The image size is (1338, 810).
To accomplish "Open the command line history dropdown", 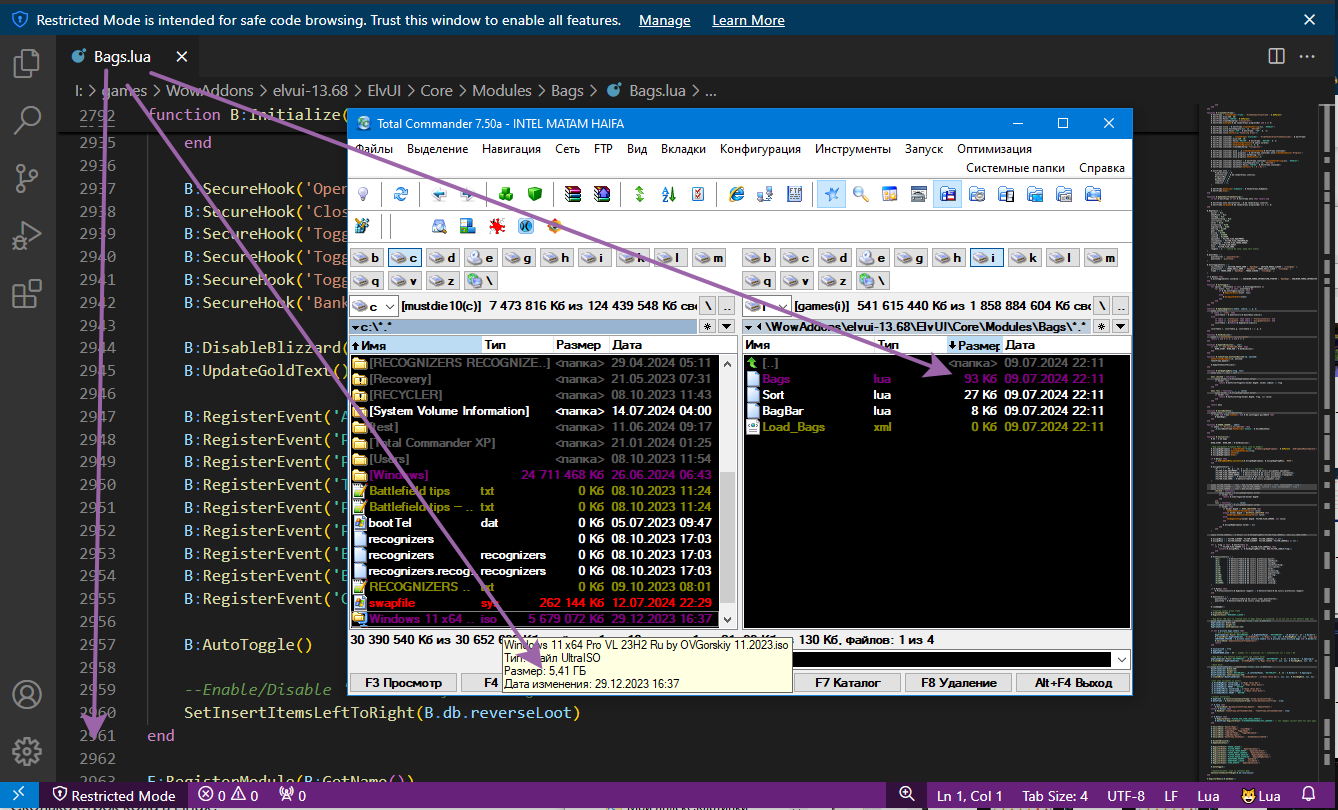I will coord(1121,659).
